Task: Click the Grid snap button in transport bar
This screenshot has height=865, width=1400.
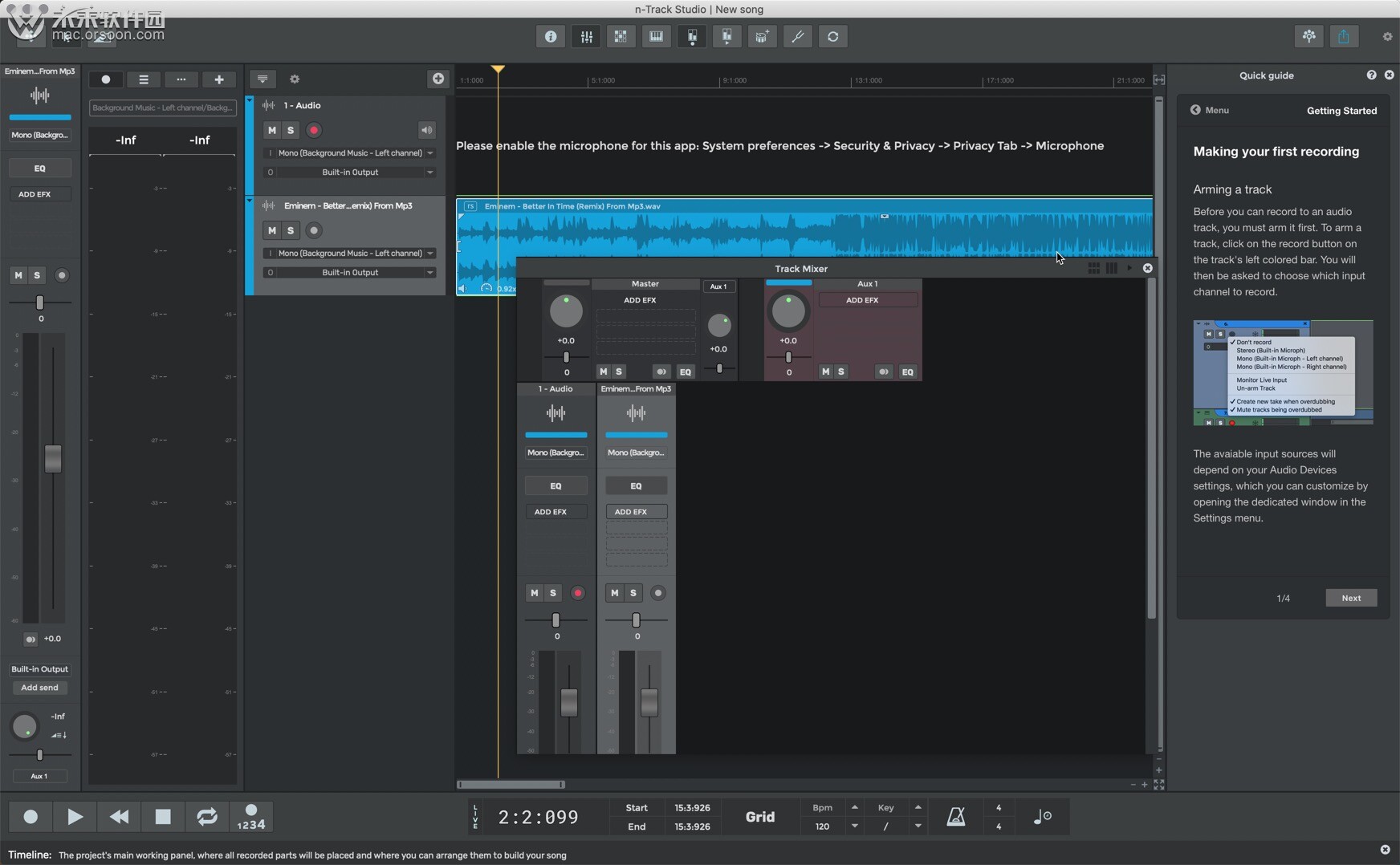Action: coord(760,817)
